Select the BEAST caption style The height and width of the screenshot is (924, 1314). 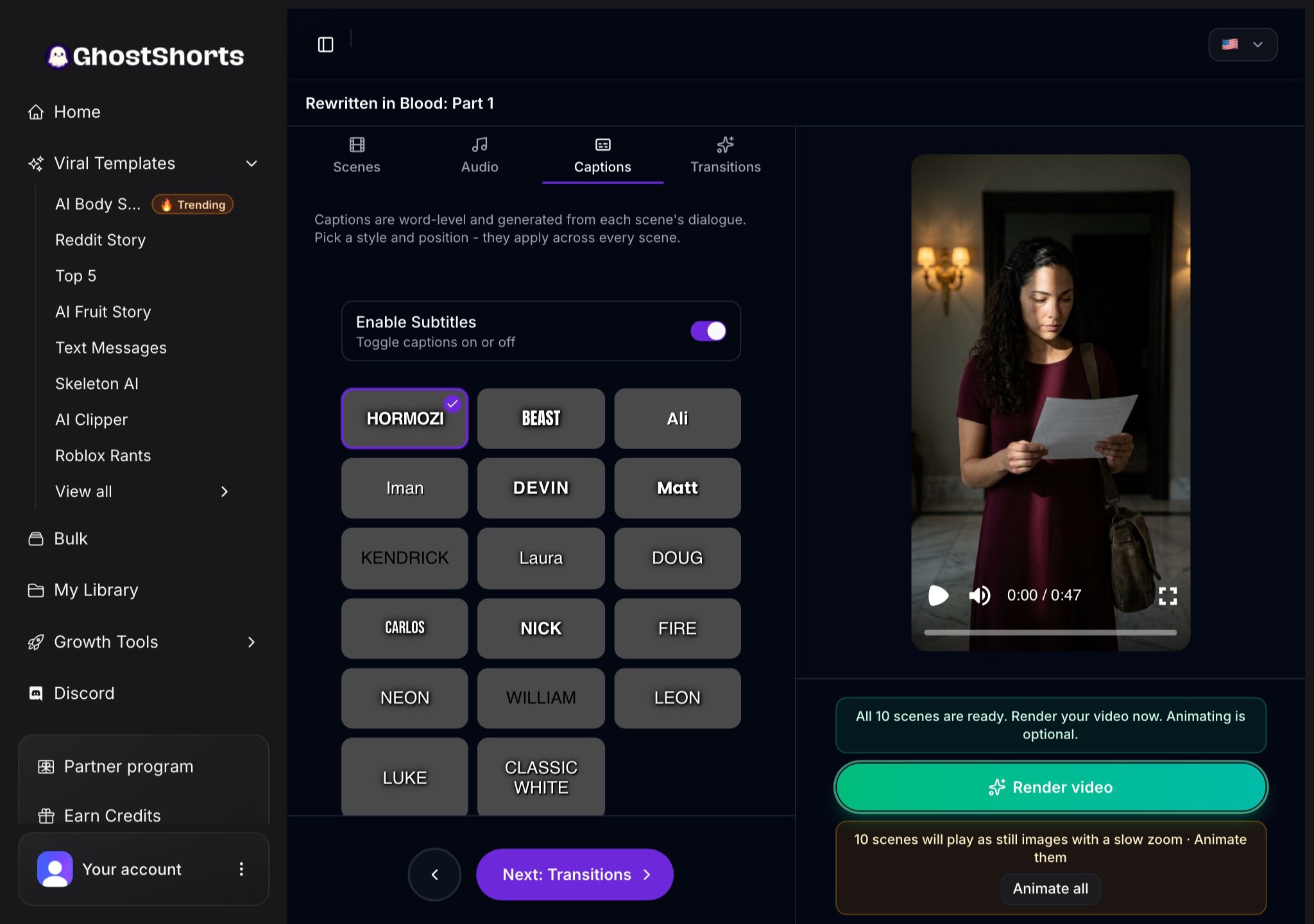point(541,418)
